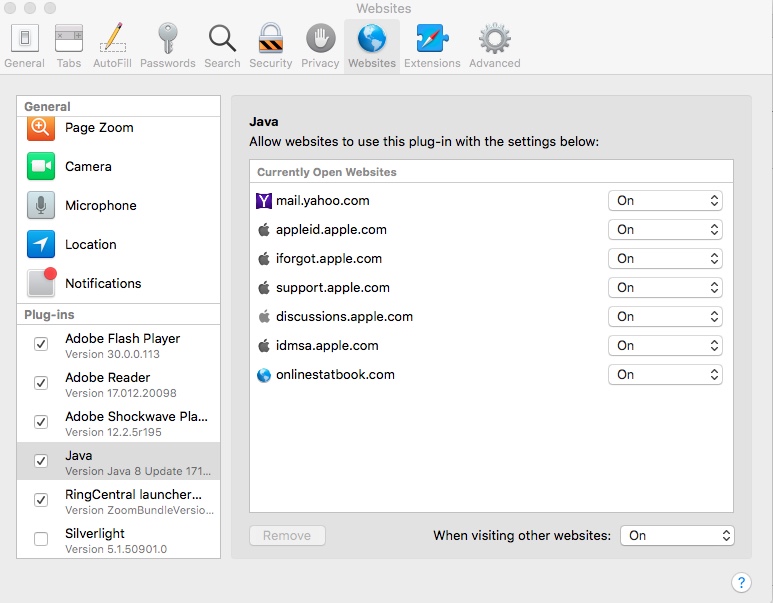This screenshot has height=603, width=773.
Task: Click the disabled Remove button
Action: 287,535
